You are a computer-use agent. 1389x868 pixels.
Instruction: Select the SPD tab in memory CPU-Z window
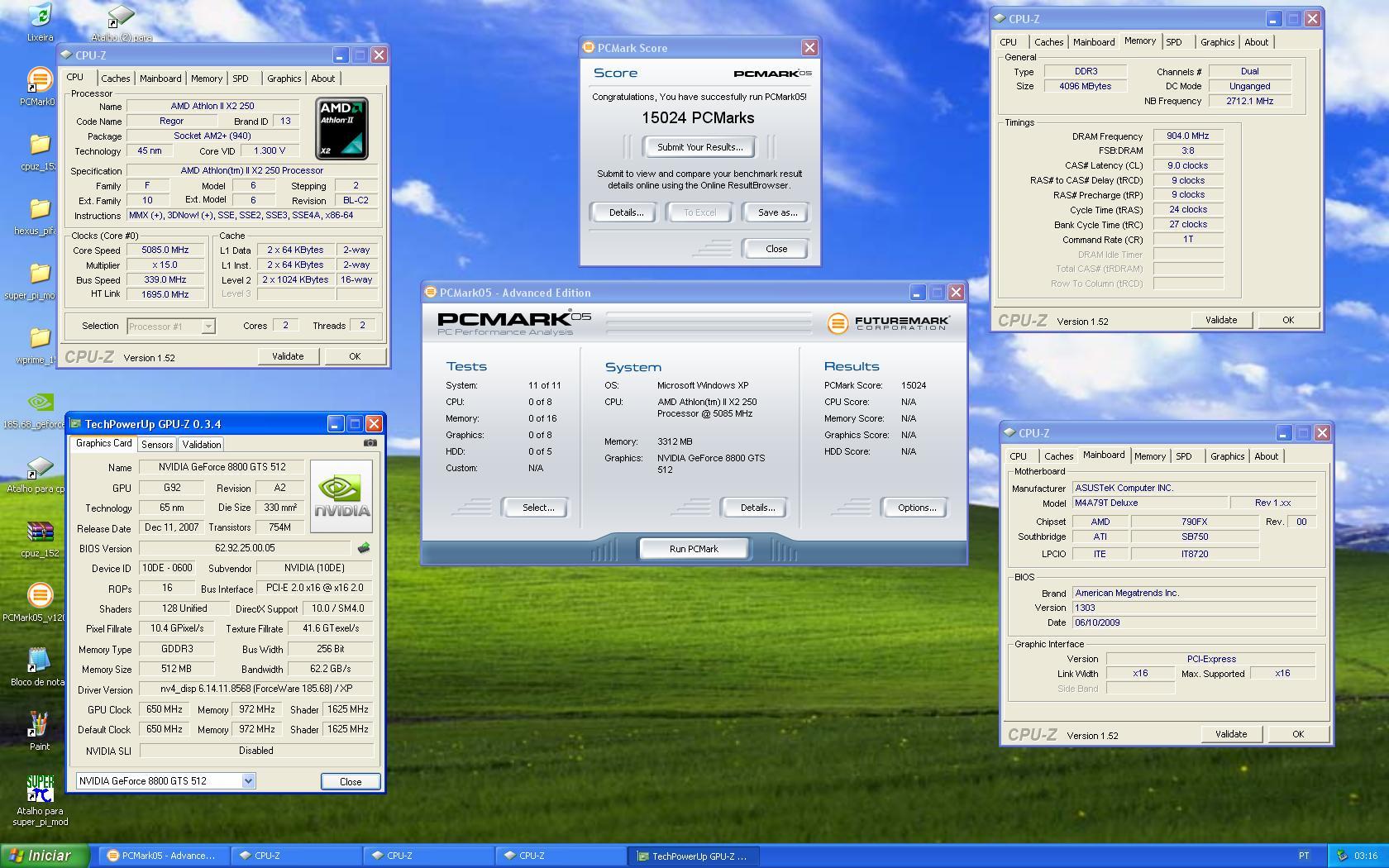1174,42
